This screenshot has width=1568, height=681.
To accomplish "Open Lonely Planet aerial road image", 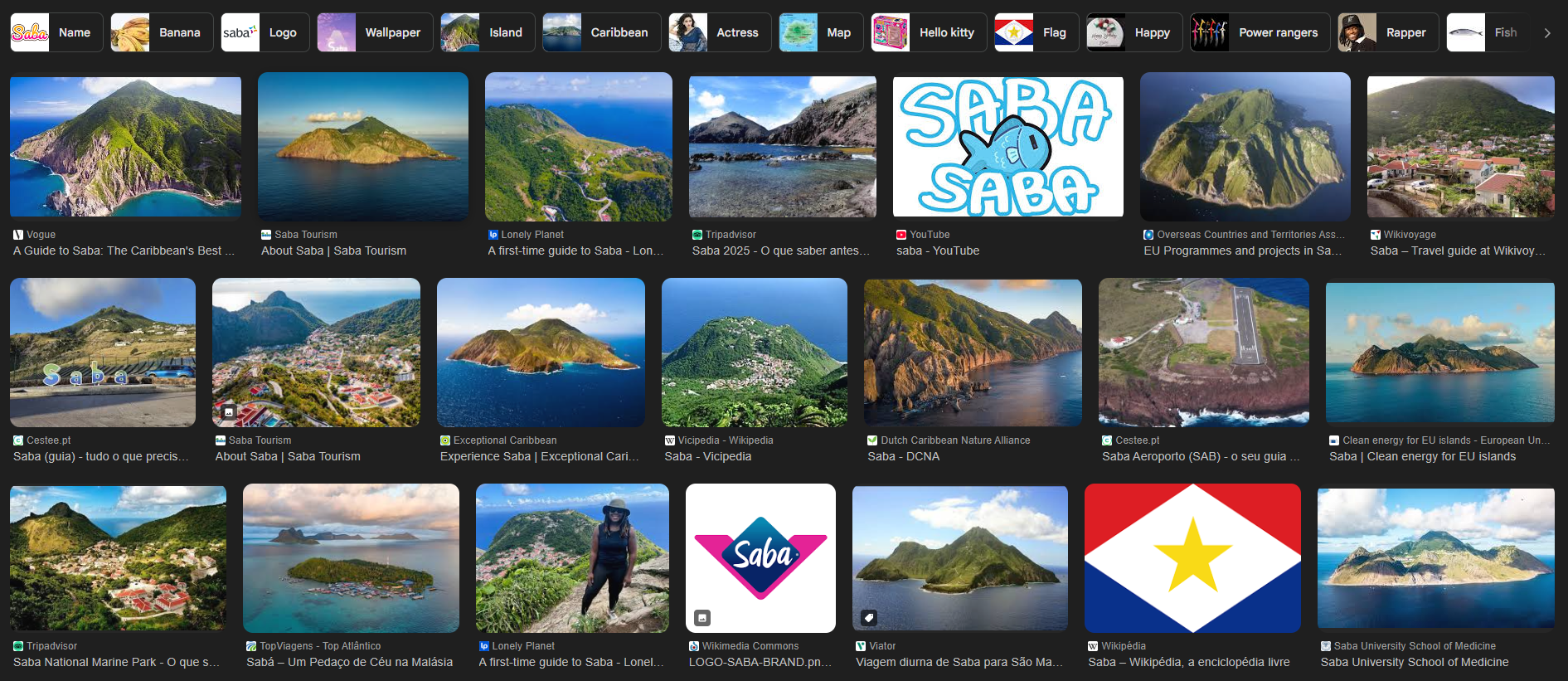I will [579, 147].
